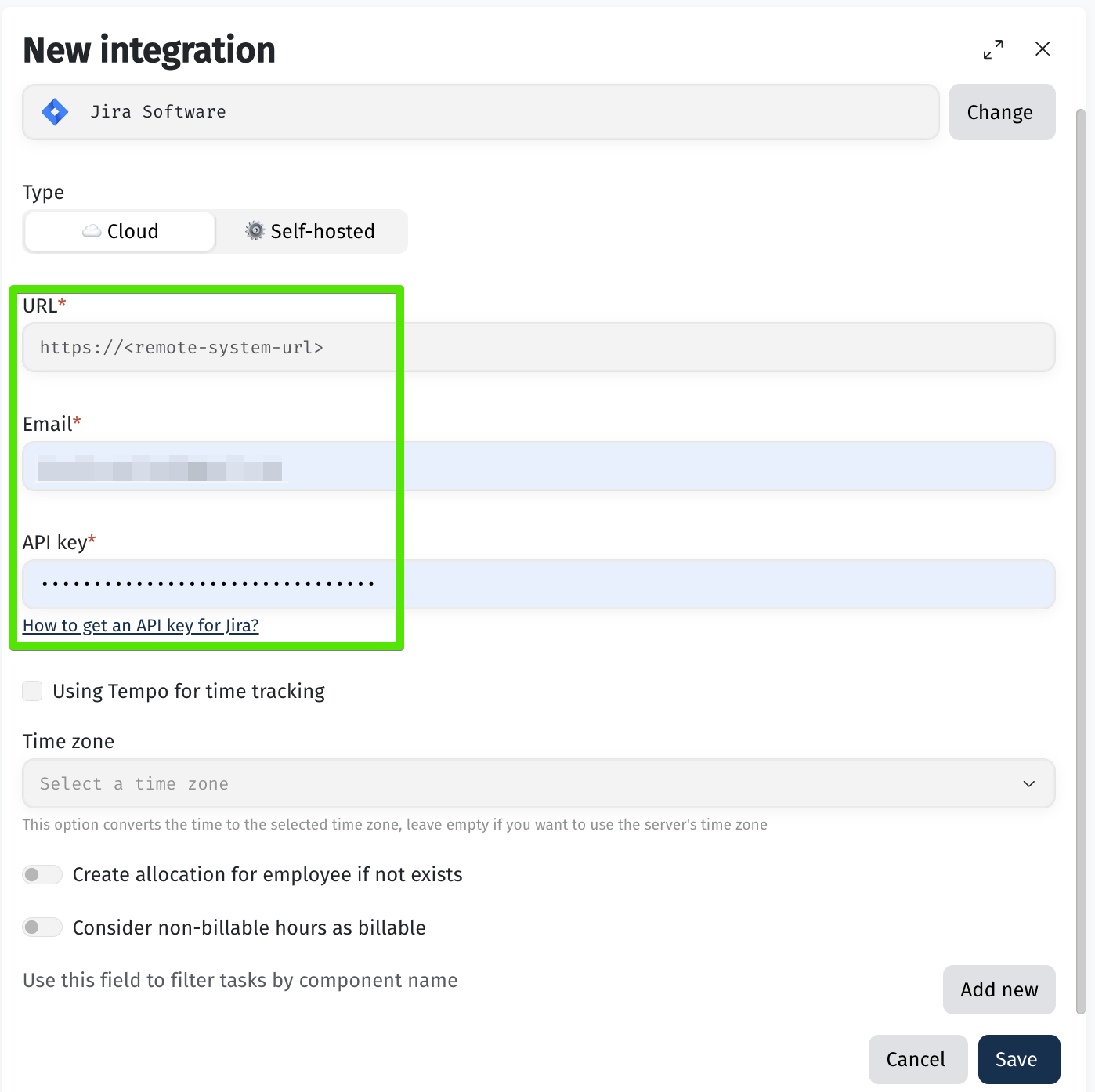Viewport: 1095px width, 1092px height.
Task: Click the gear icon in Self-hosted tab
Action: pyautogui.click(x=255, y=230)
